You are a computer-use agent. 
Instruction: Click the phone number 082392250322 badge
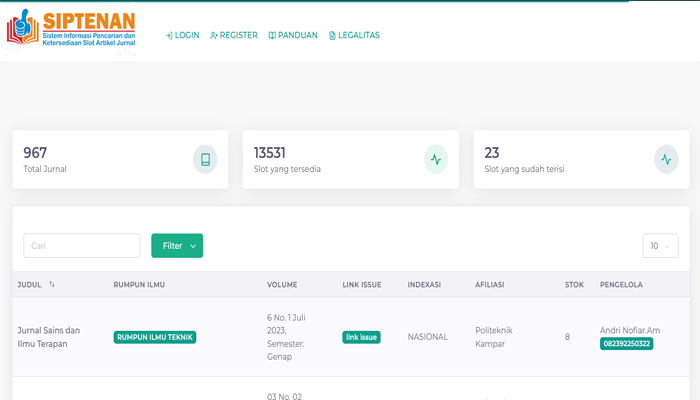click(626, 344)
